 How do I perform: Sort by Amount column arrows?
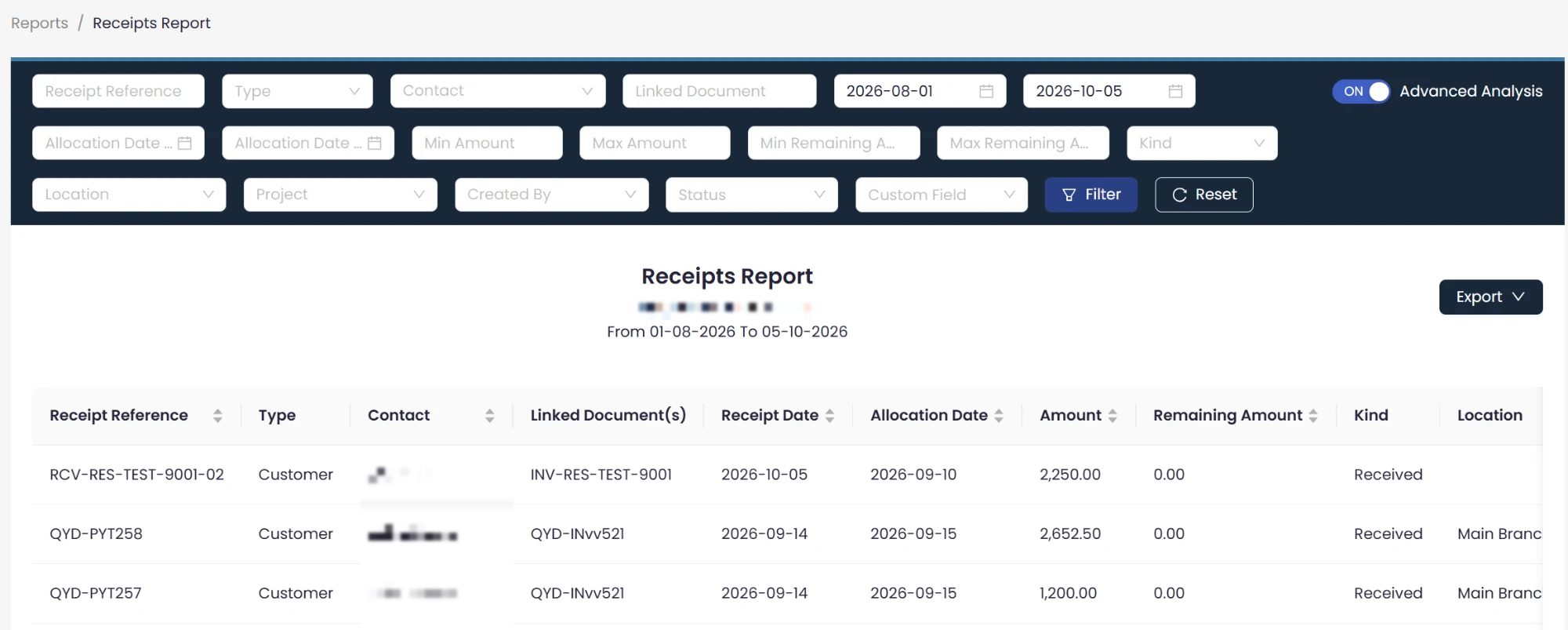tap(1112, 416)
